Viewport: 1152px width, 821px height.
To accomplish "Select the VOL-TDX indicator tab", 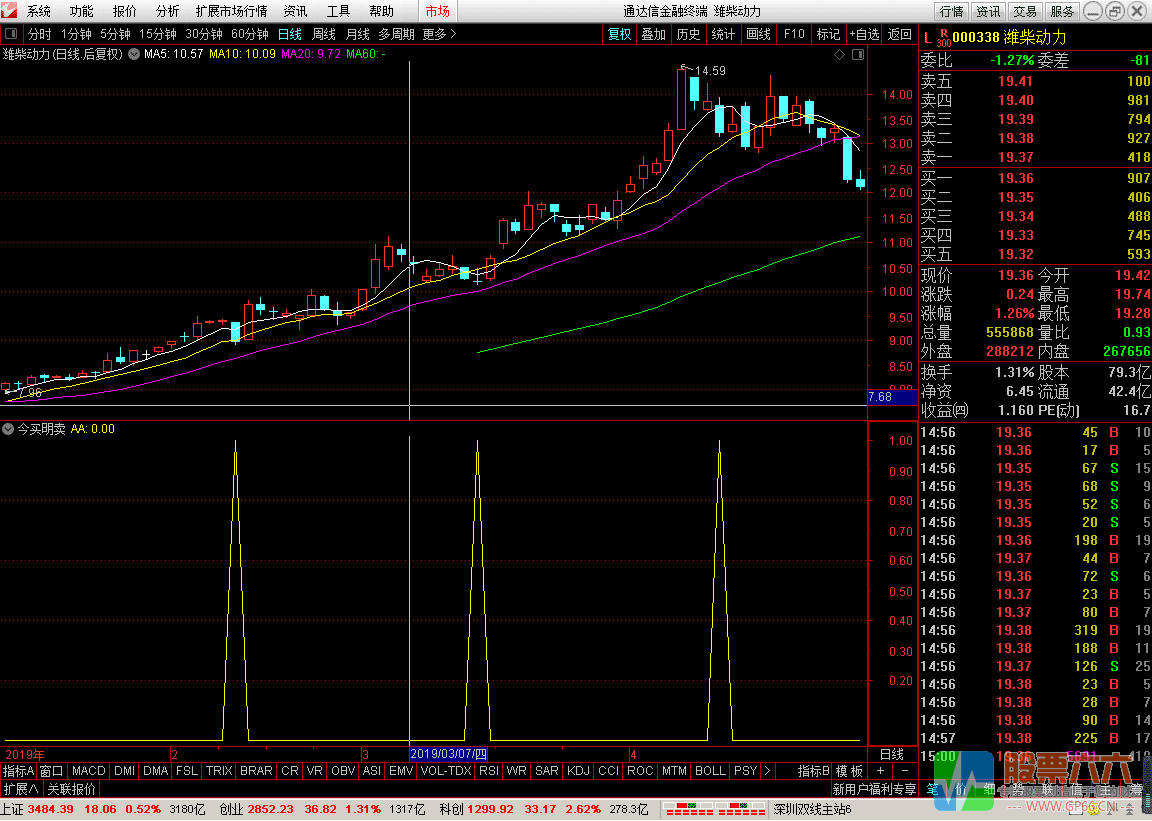I will coord(447,771).
